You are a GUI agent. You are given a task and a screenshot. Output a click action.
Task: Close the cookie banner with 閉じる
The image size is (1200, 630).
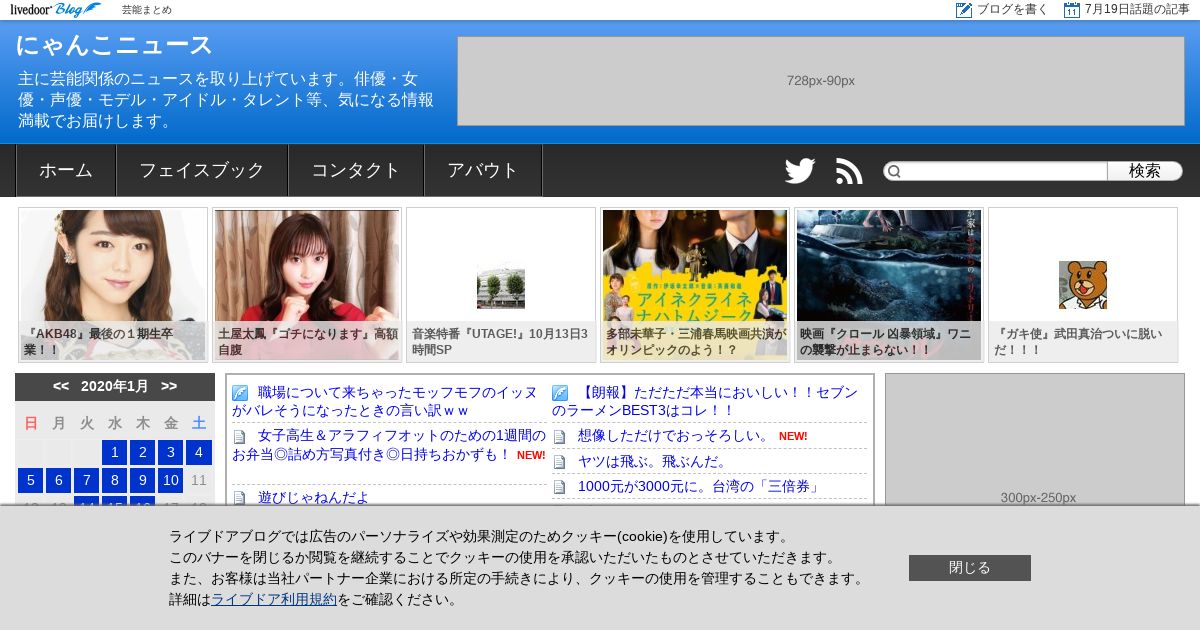pos(970,568)
